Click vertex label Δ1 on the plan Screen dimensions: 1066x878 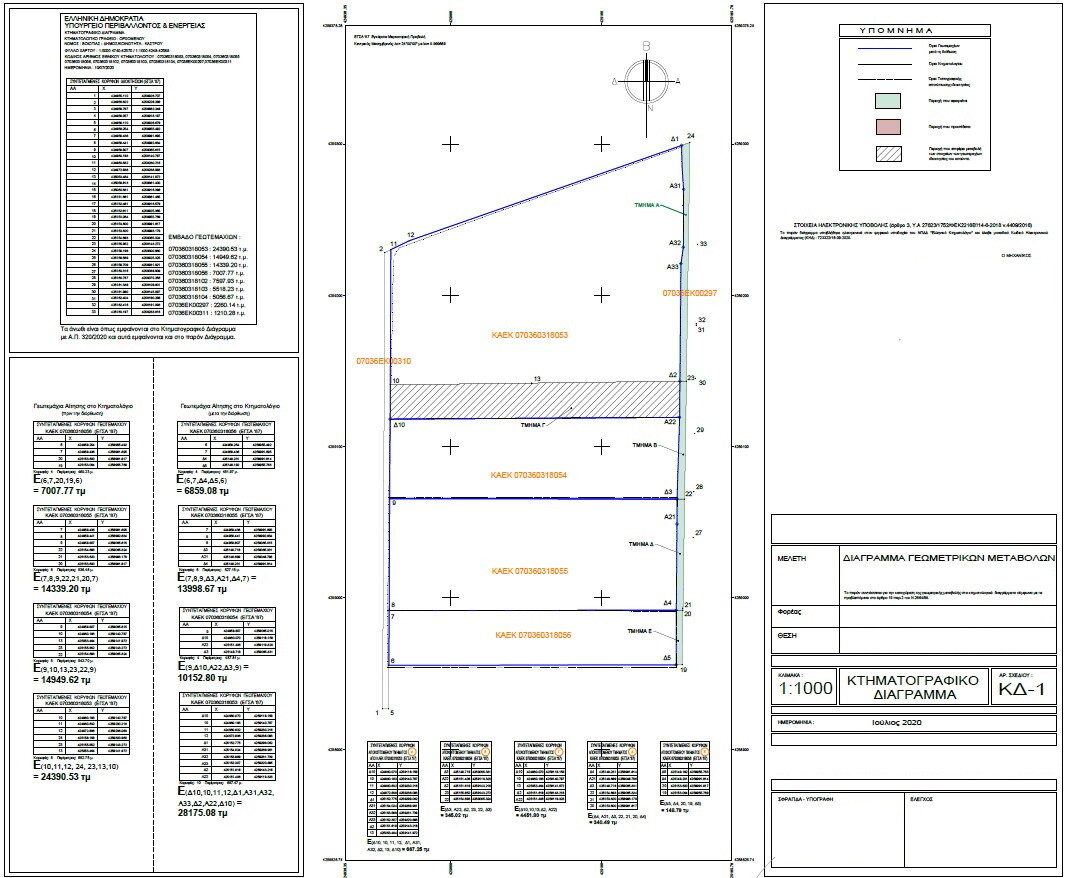(675, 139)
